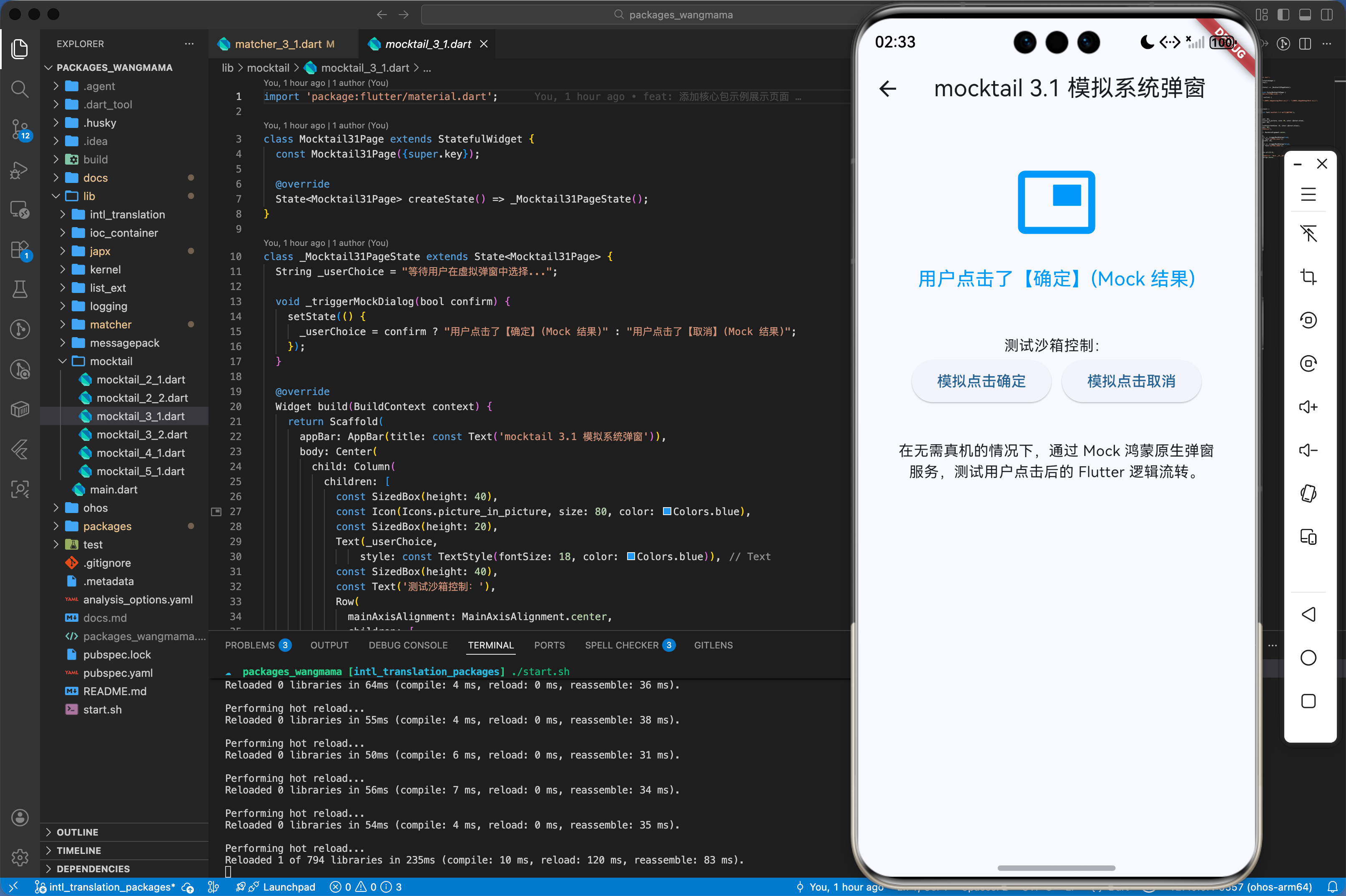This screenshot has height=896, width=1346.
Task: Open mocktail_2_1.dart in the explorer
Action: click(141, 379)
